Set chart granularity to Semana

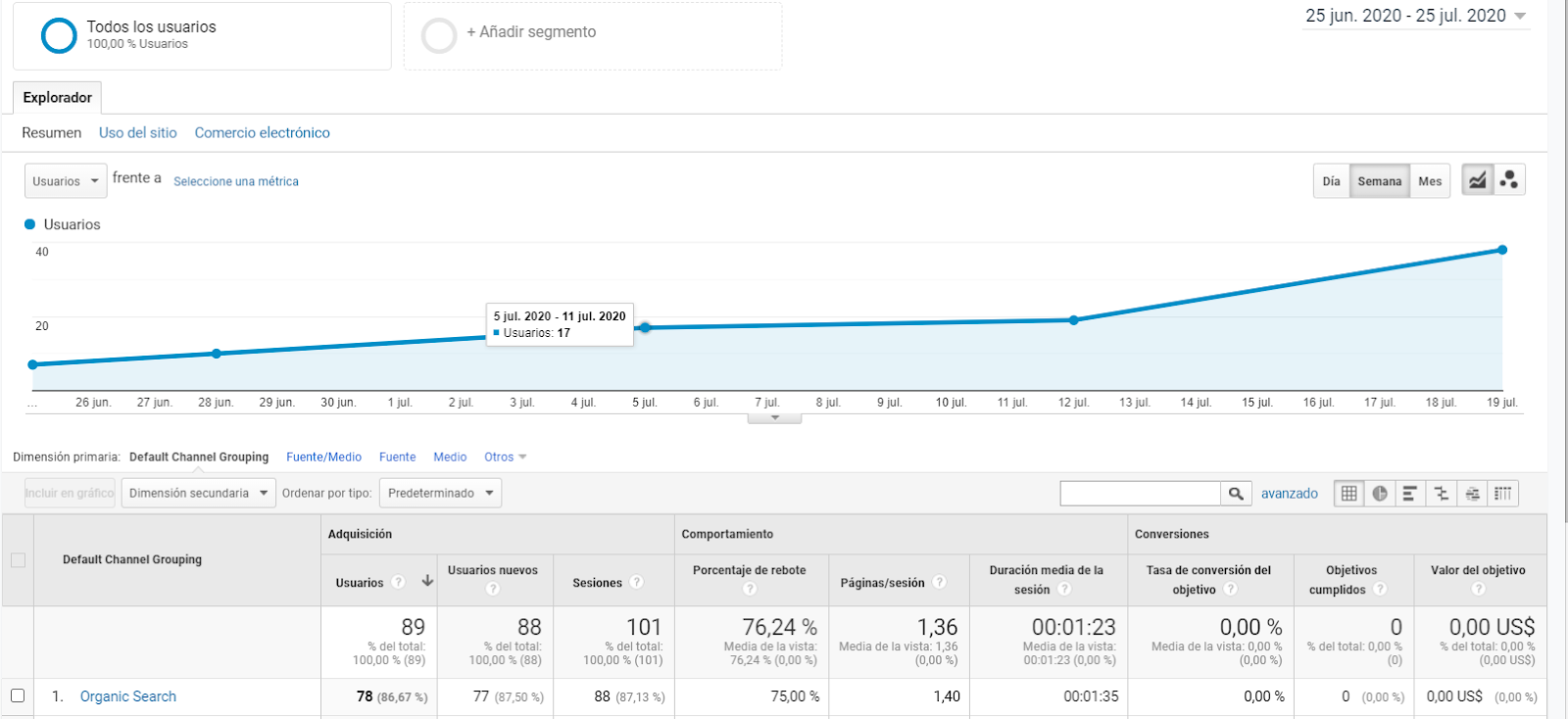point(1380,181)
